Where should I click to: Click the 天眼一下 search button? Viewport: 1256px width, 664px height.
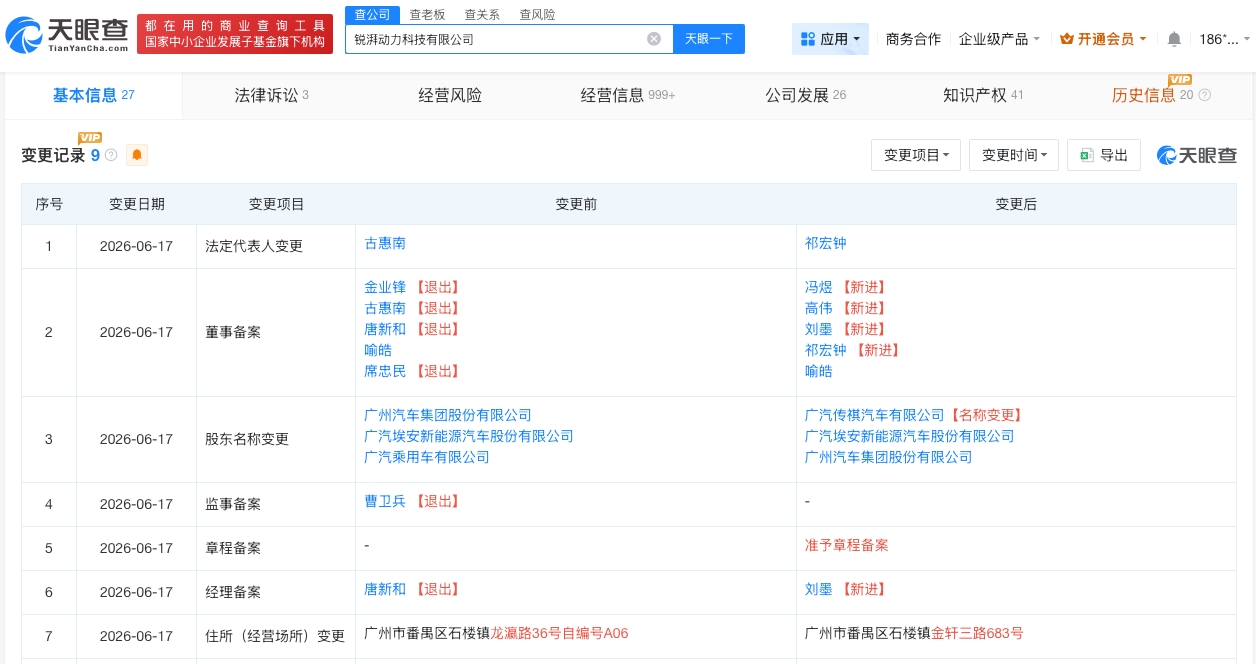coord(709,39)
